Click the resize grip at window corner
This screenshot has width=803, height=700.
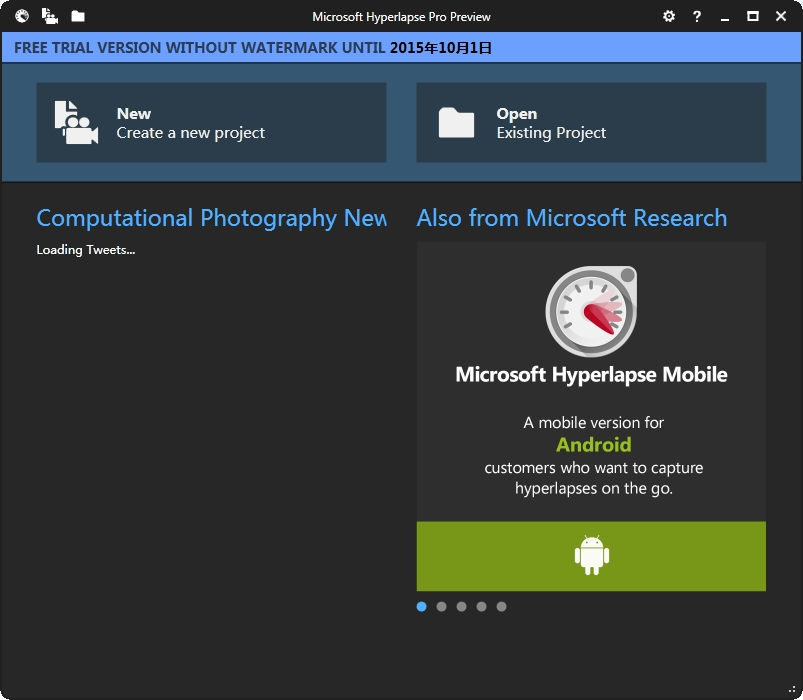click(793, 691)
